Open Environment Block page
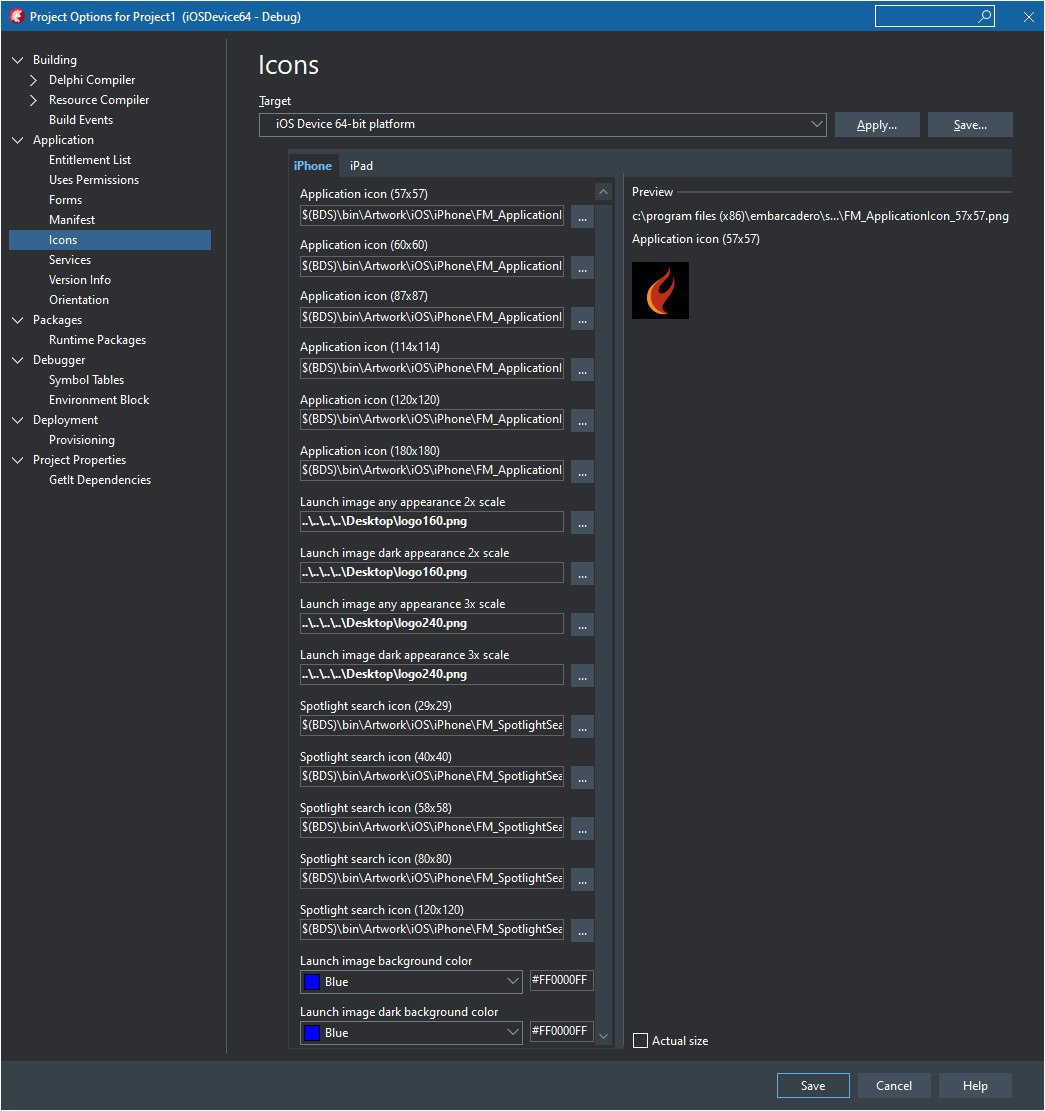The height and width of the screenshot is (1111, 1045). point(98,400)
